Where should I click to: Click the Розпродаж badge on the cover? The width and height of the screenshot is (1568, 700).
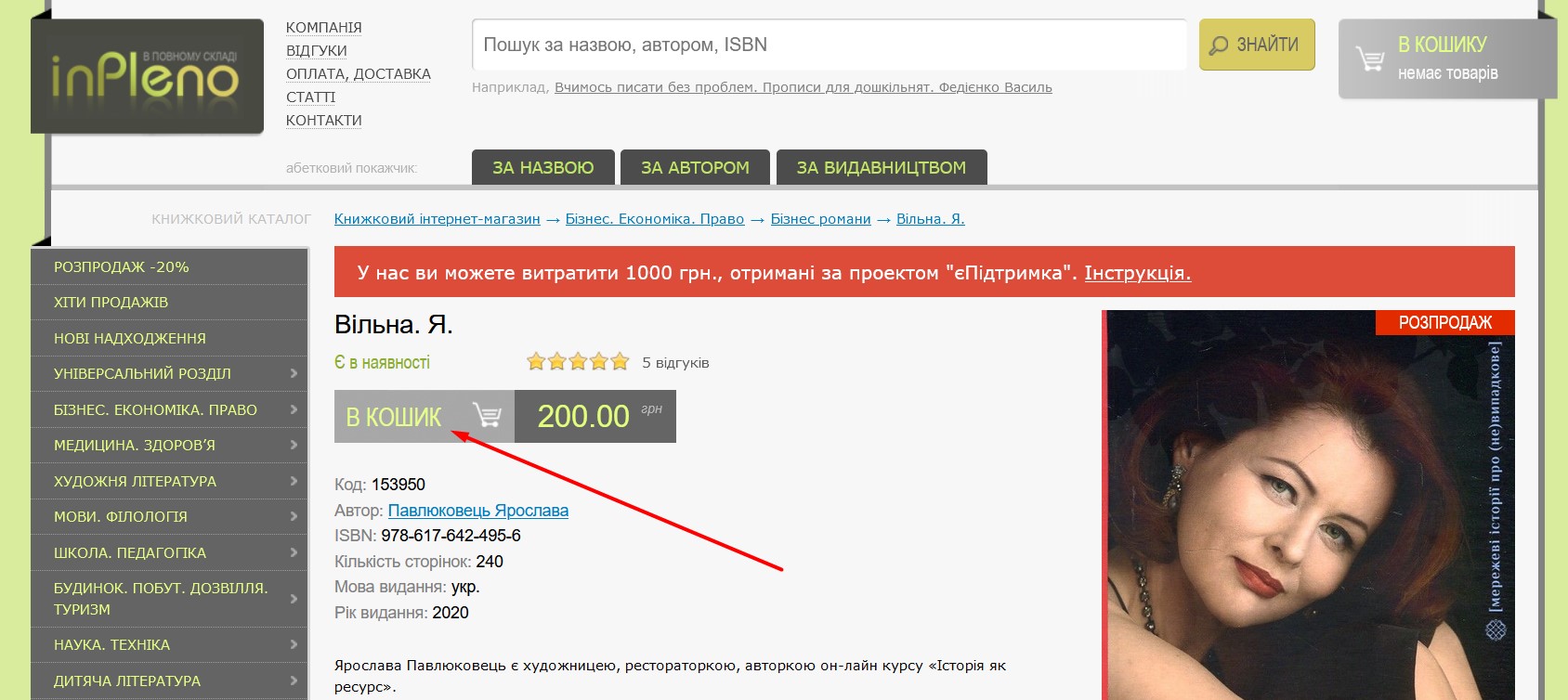(1445, 322)
